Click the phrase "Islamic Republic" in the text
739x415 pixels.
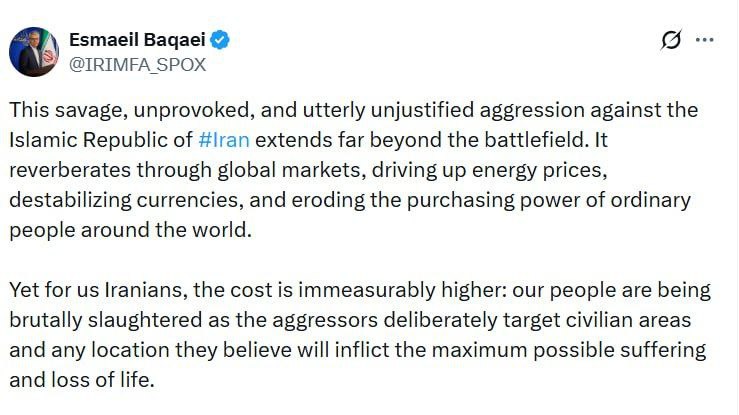tap(83, 140)
